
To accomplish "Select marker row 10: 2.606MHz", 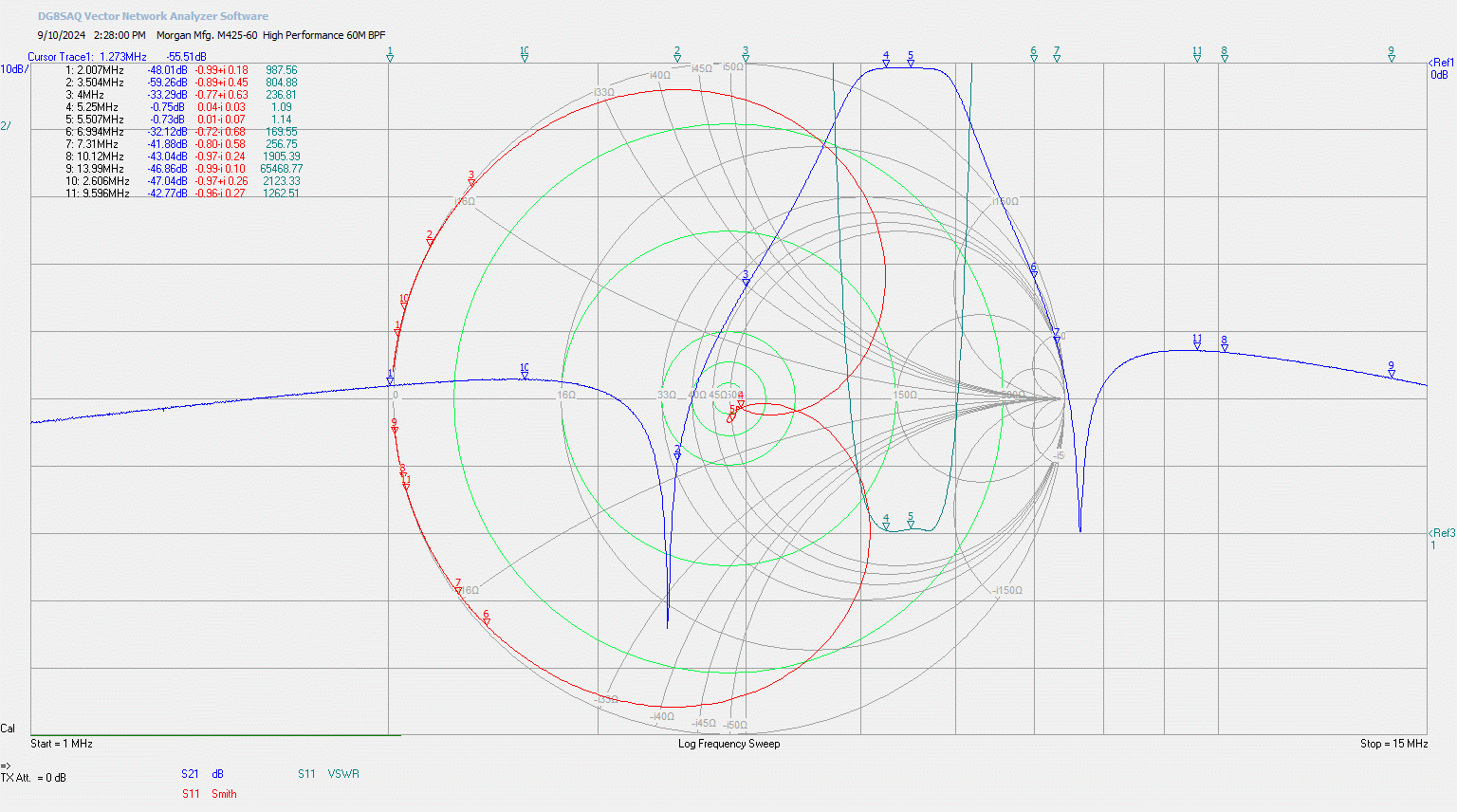I will (x=183, y=181).
